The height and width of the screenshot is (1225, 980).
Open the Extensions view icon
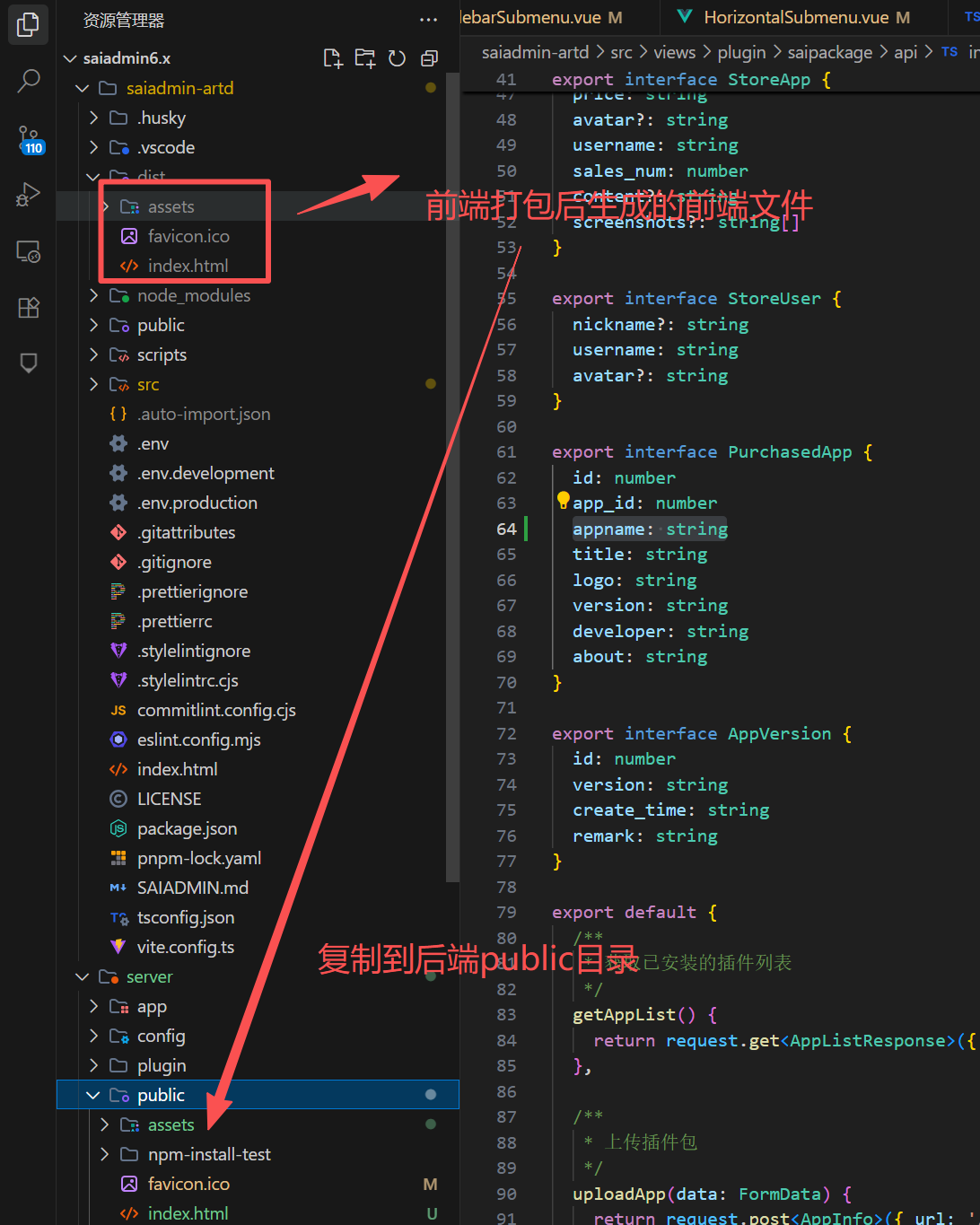[x=28, y=308]
